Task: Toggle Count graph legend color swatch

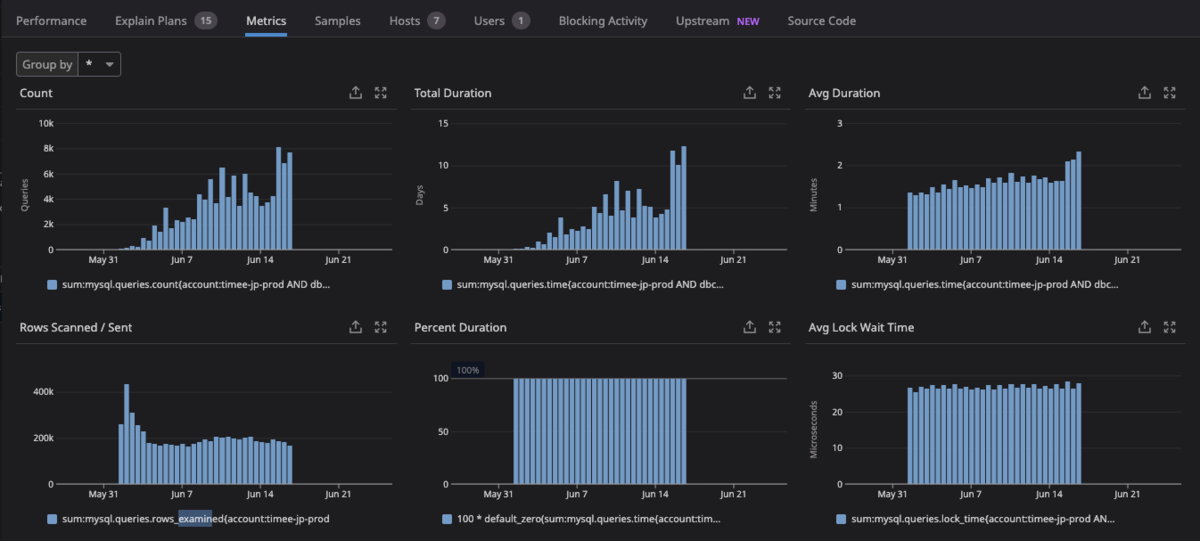Action: 52,285
